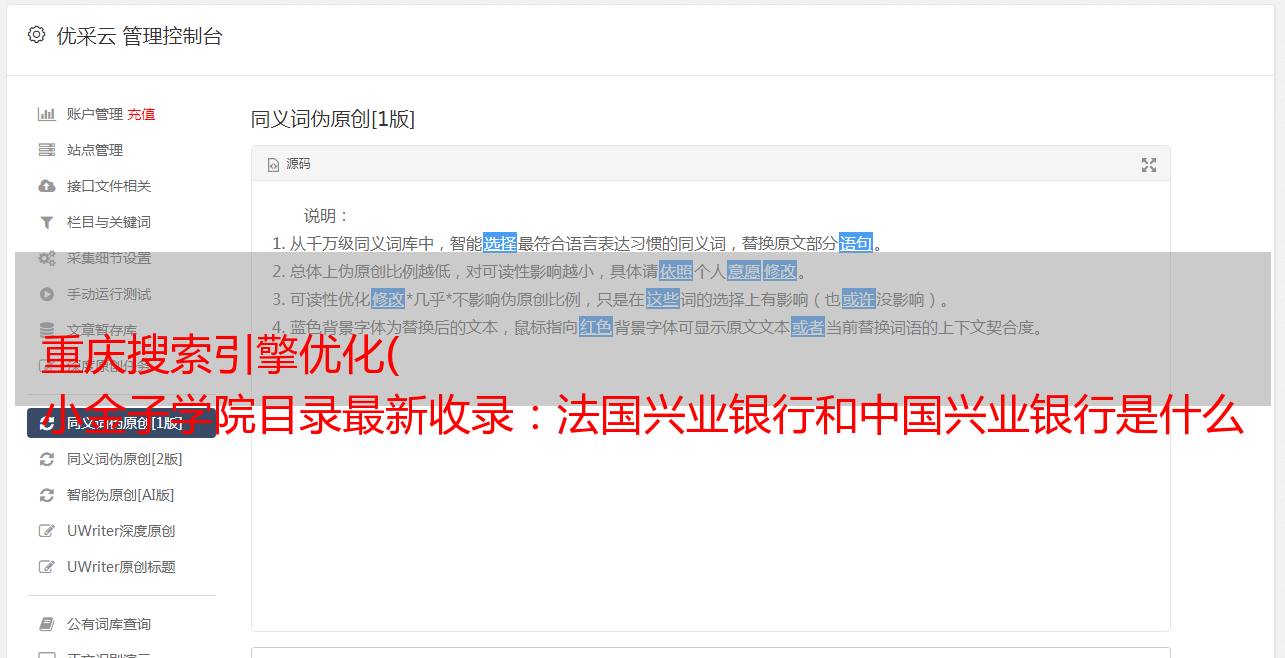The width and height of the screenshot is (1285, 658).
Task: Click the refresh icon for 同义词伪原创[2版]
Action: click(x=46, y=459)
